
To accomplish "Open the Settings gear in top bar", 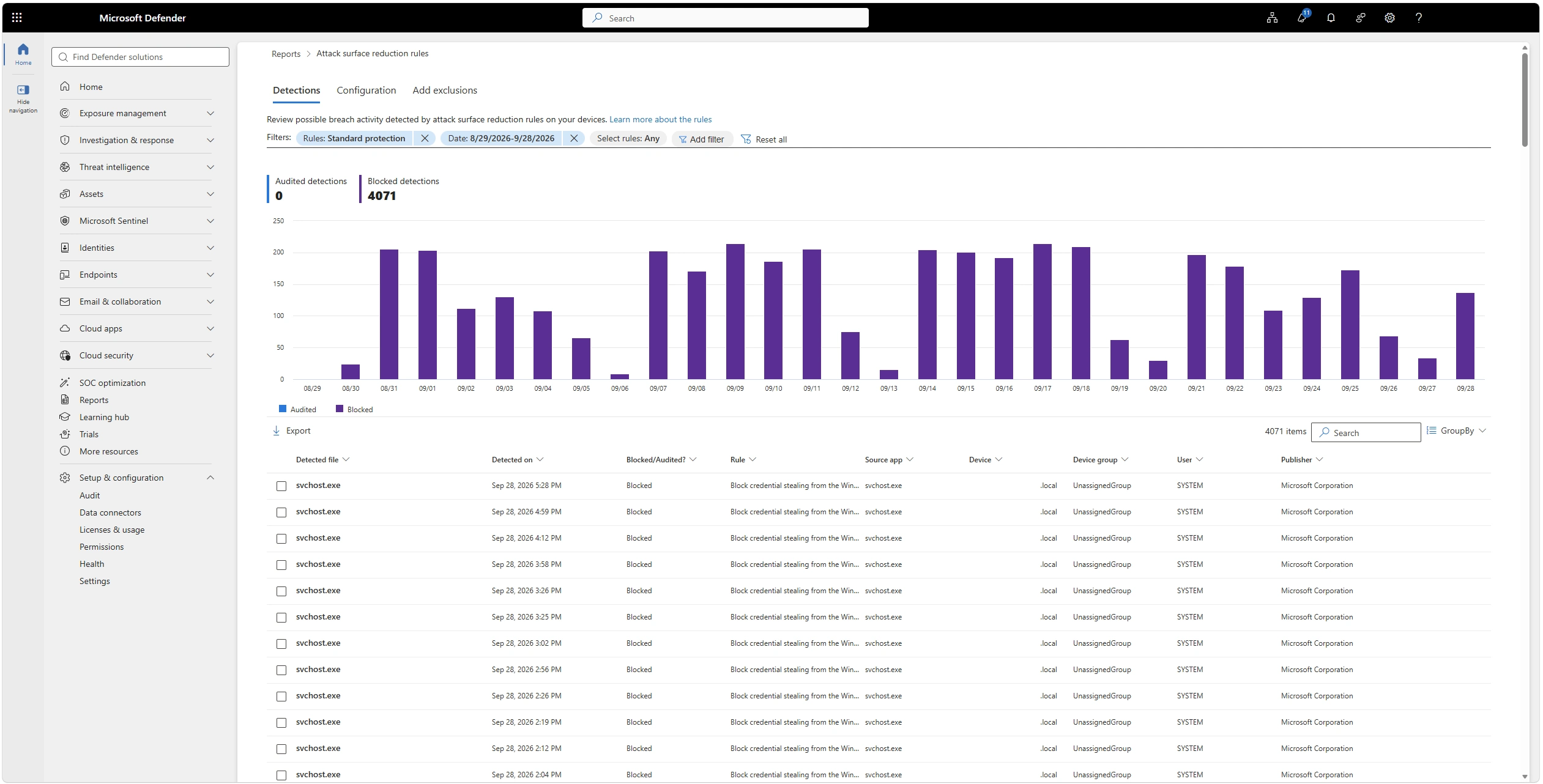I will click(1389, 18).
